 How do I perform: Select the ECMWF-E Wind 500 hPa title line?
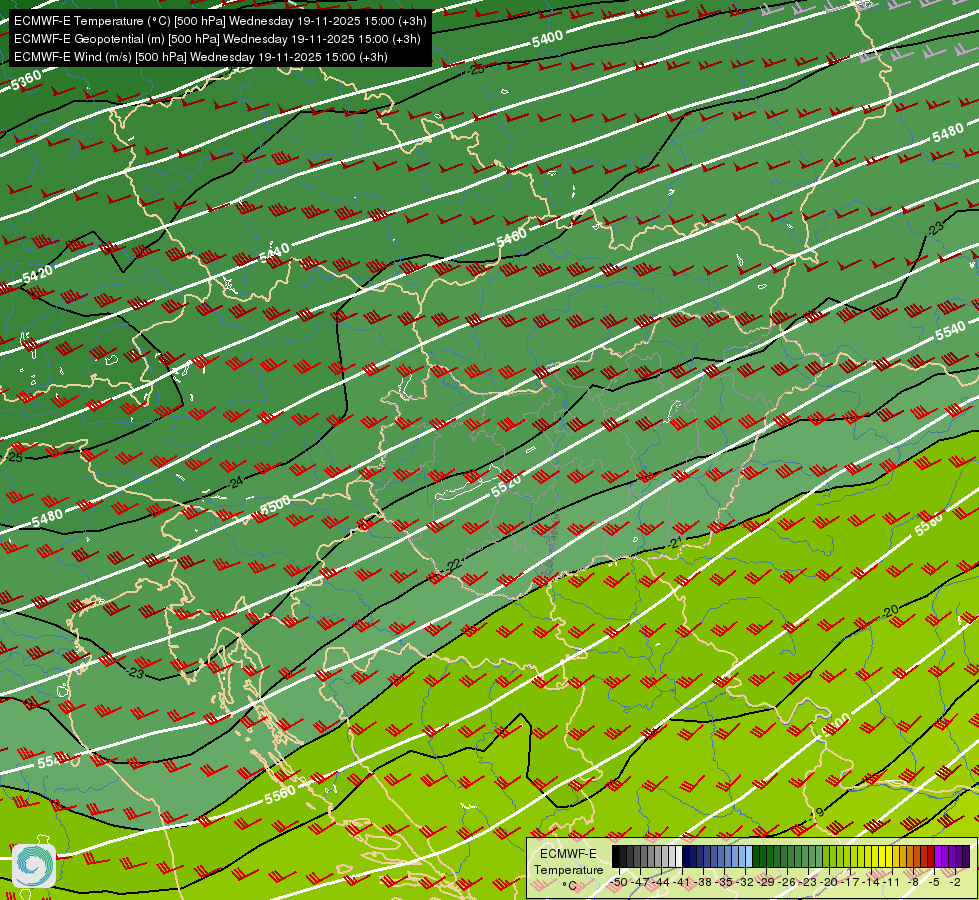201,57
